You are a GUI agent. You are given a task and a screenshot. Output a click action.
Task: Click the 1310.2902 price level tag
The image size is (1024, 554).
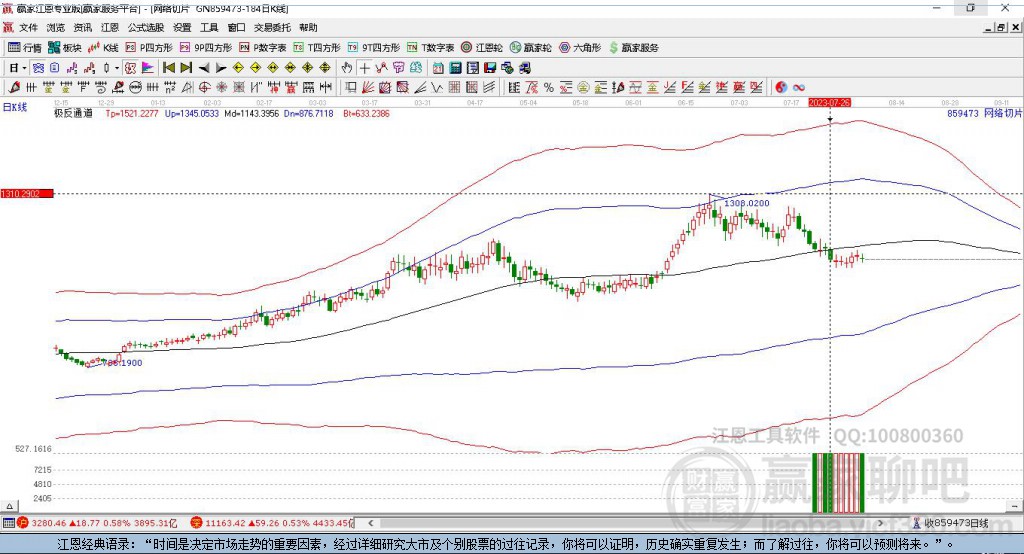coord(27,193)
